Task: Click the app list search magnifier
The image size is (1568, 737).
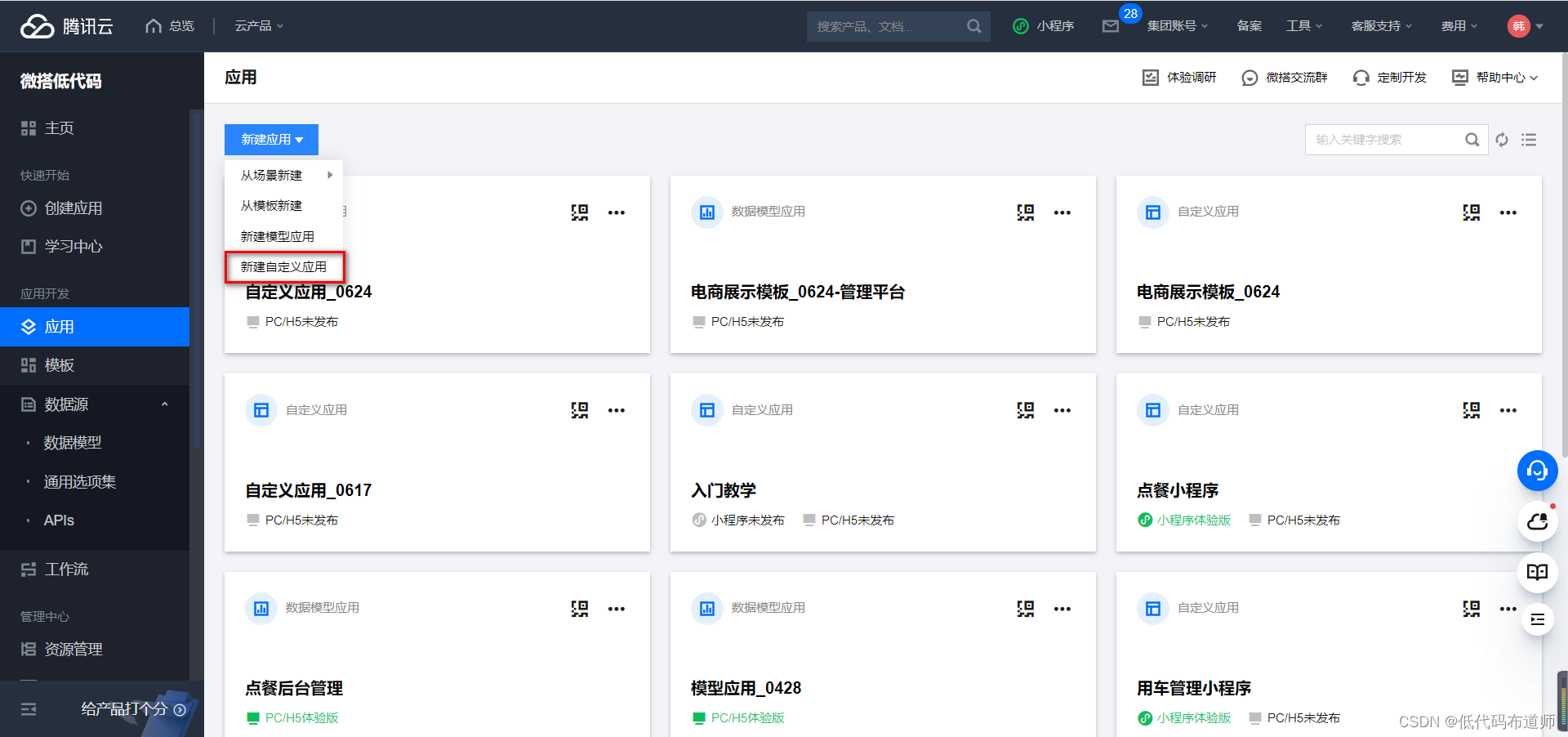Action: 1472,140
